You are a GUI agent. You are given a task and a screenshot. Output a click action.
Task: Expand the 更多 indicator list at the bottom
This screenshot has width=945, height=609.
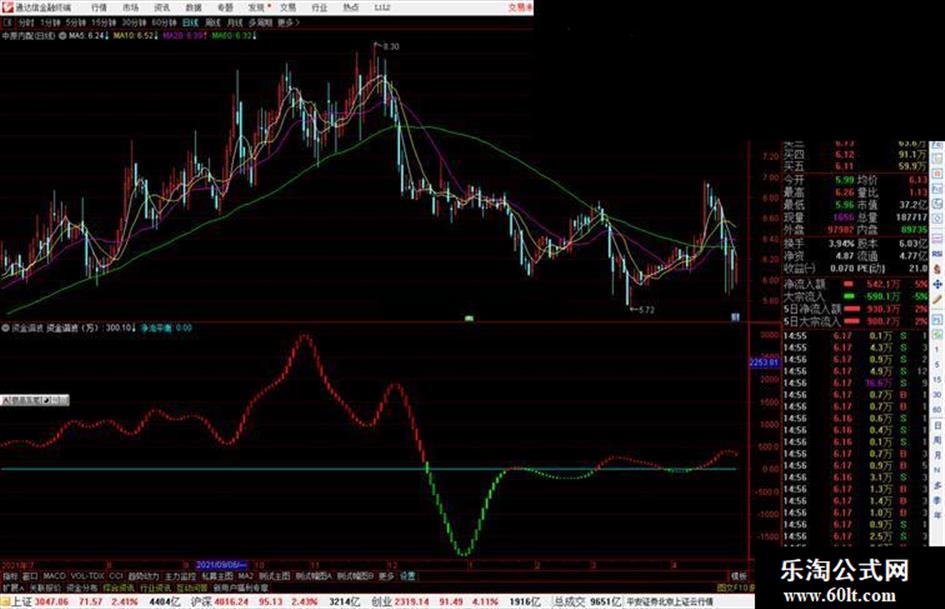pyautogui.click(x=386, y=576)
